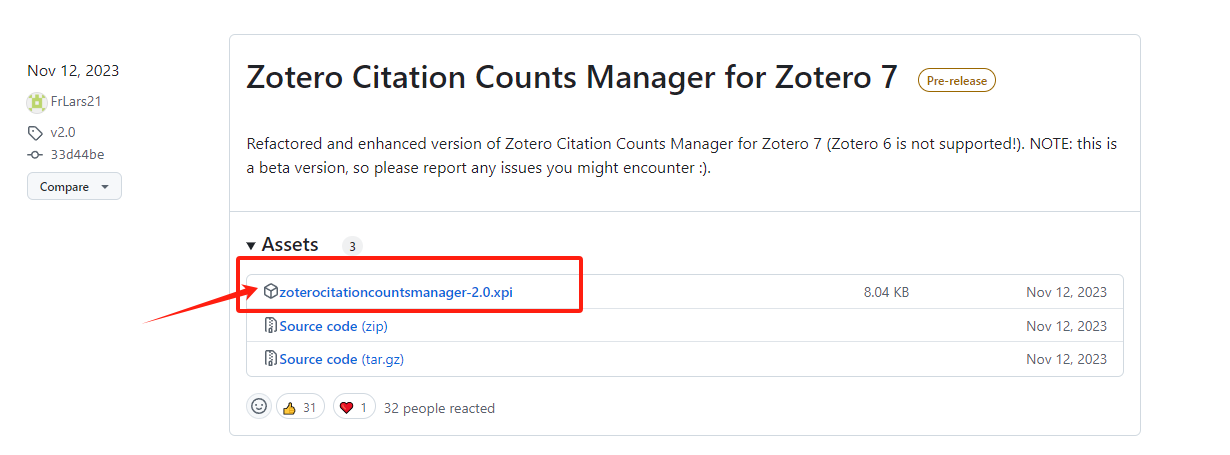Toggle the thumbs up reaction with 31
Image resolution: width=1230 pixels, height=455 pixels.
tap(300, 407)
